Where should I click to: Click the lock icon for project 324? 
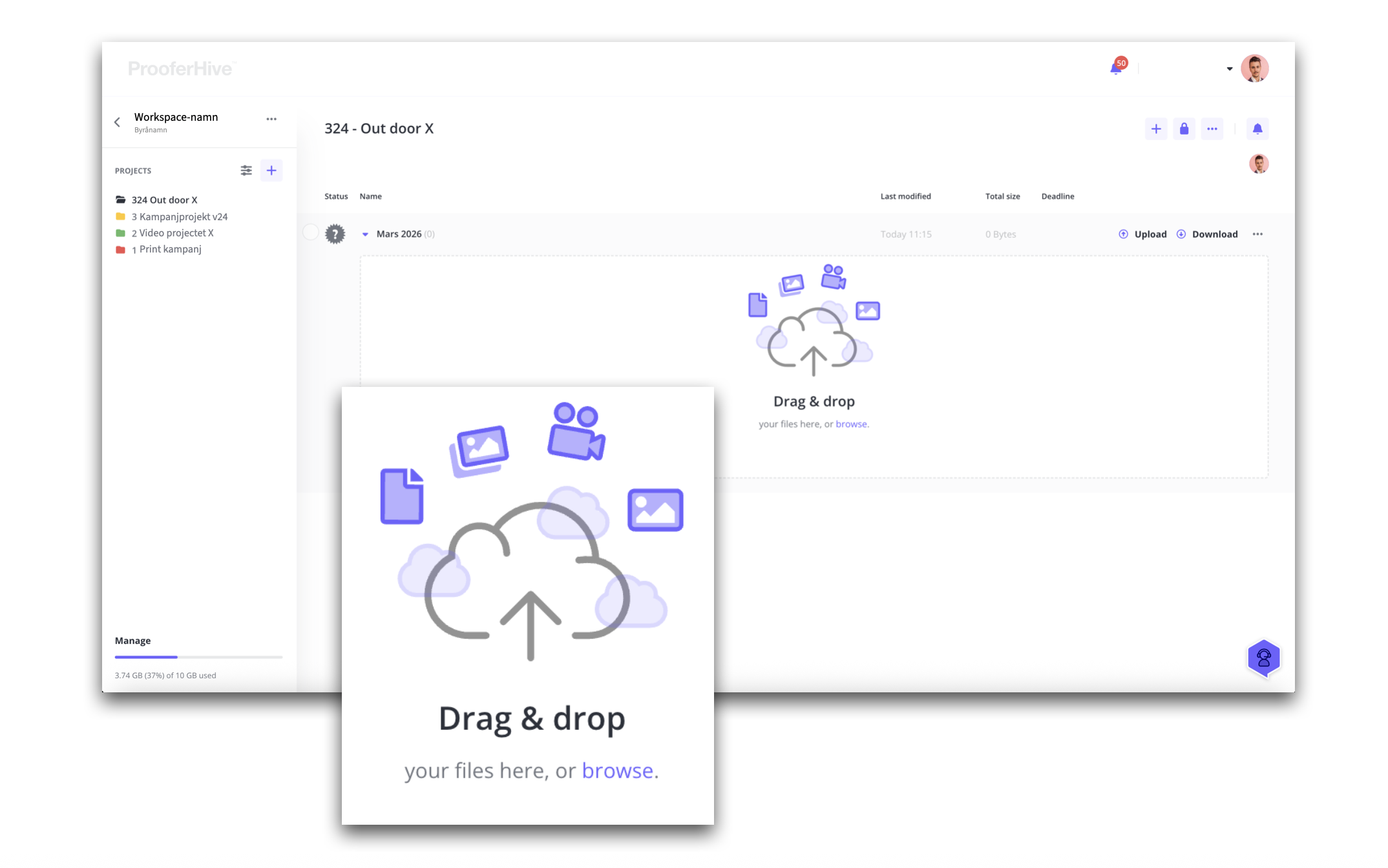pos(1184,129)
